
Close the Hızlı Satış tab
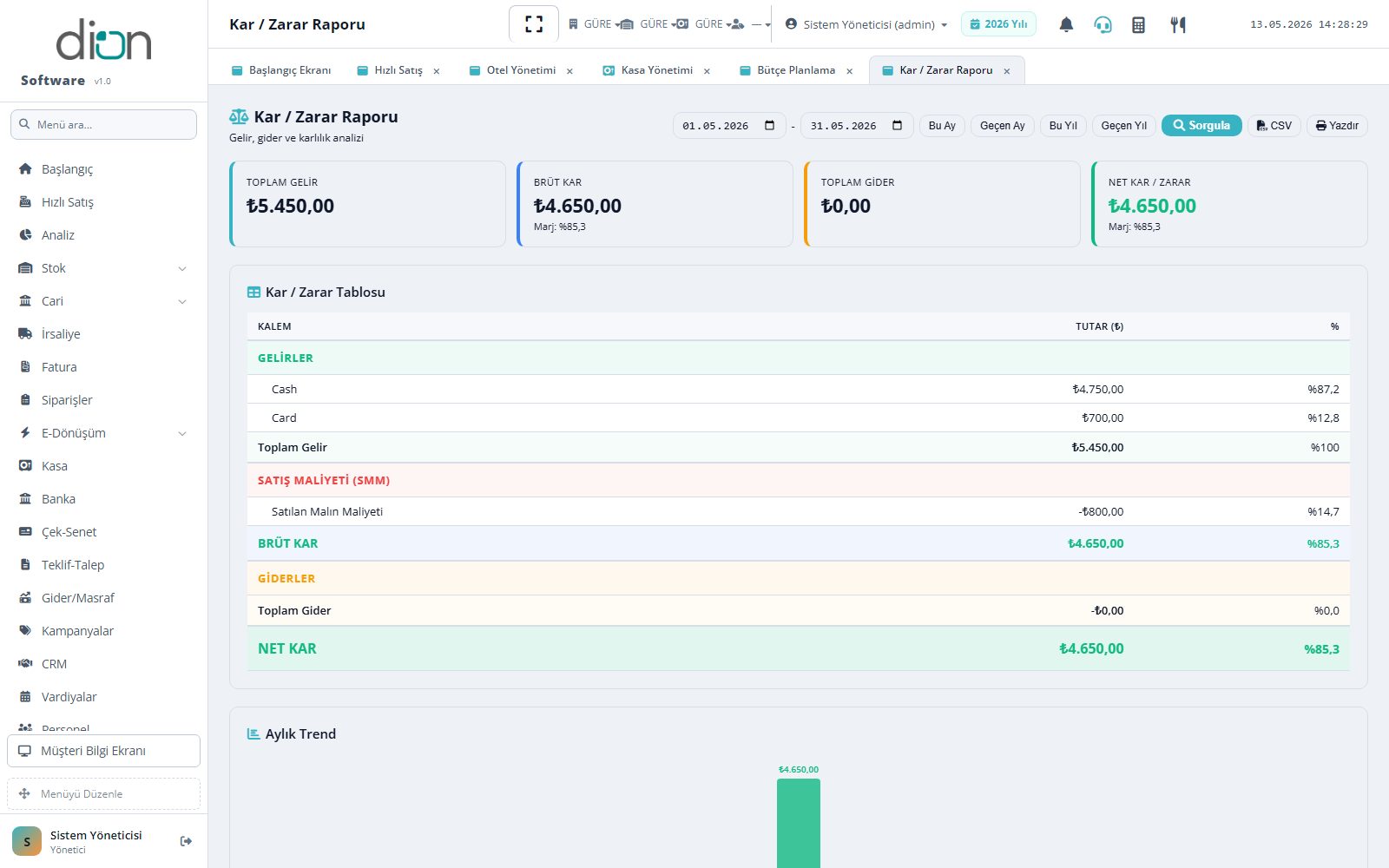(437, 71)
